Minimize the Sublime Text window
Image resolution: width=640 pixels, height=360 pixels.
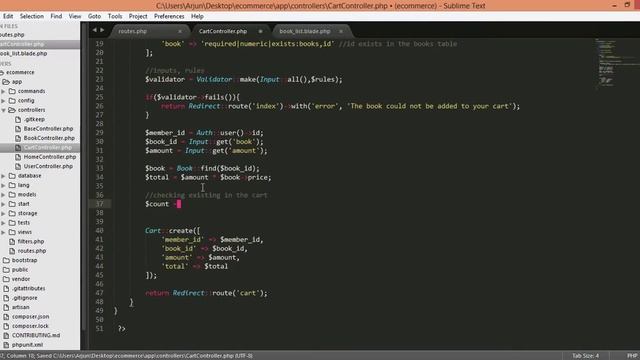click(614, 5)
